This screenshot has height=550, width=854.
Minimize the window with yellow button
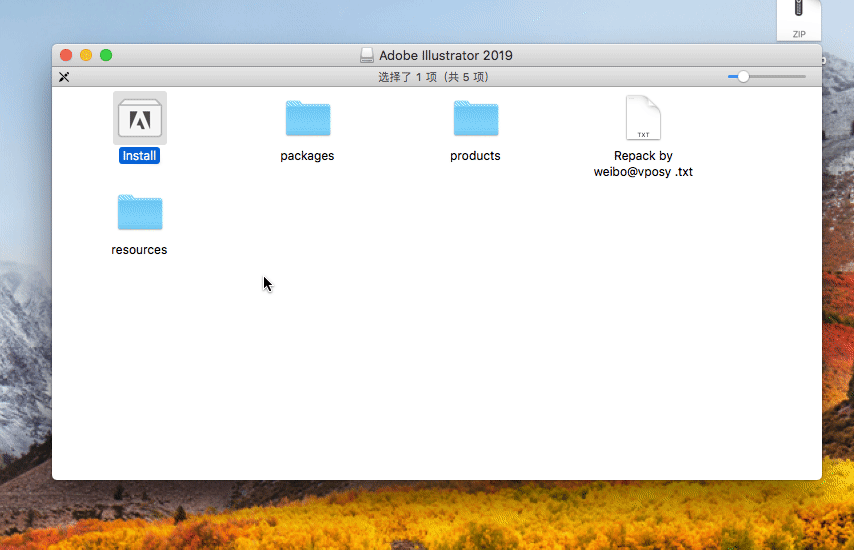[86, 55]
